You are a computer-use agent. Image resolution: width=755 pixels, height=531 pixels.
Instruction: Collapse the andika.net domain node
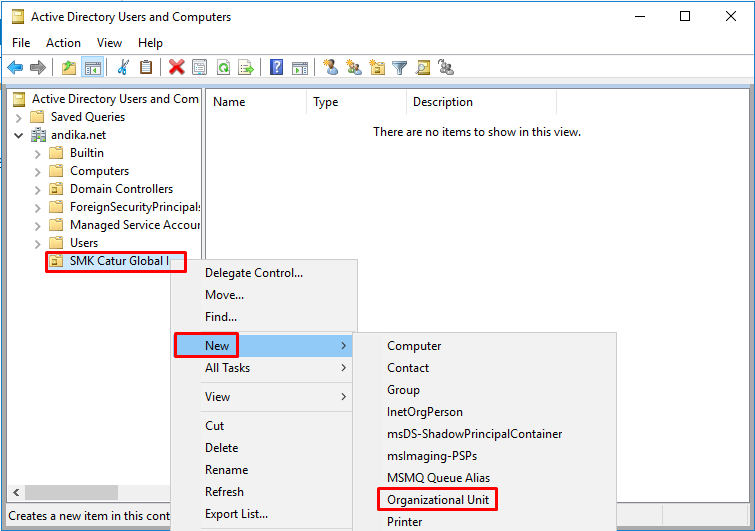18,136
